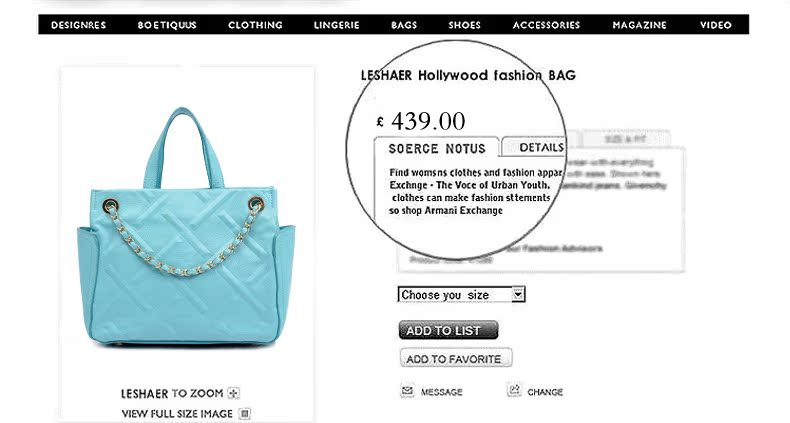The height and width of the screenshot is (423, 790).
Task: Open the size dropdown arrow
Action: 518,295
